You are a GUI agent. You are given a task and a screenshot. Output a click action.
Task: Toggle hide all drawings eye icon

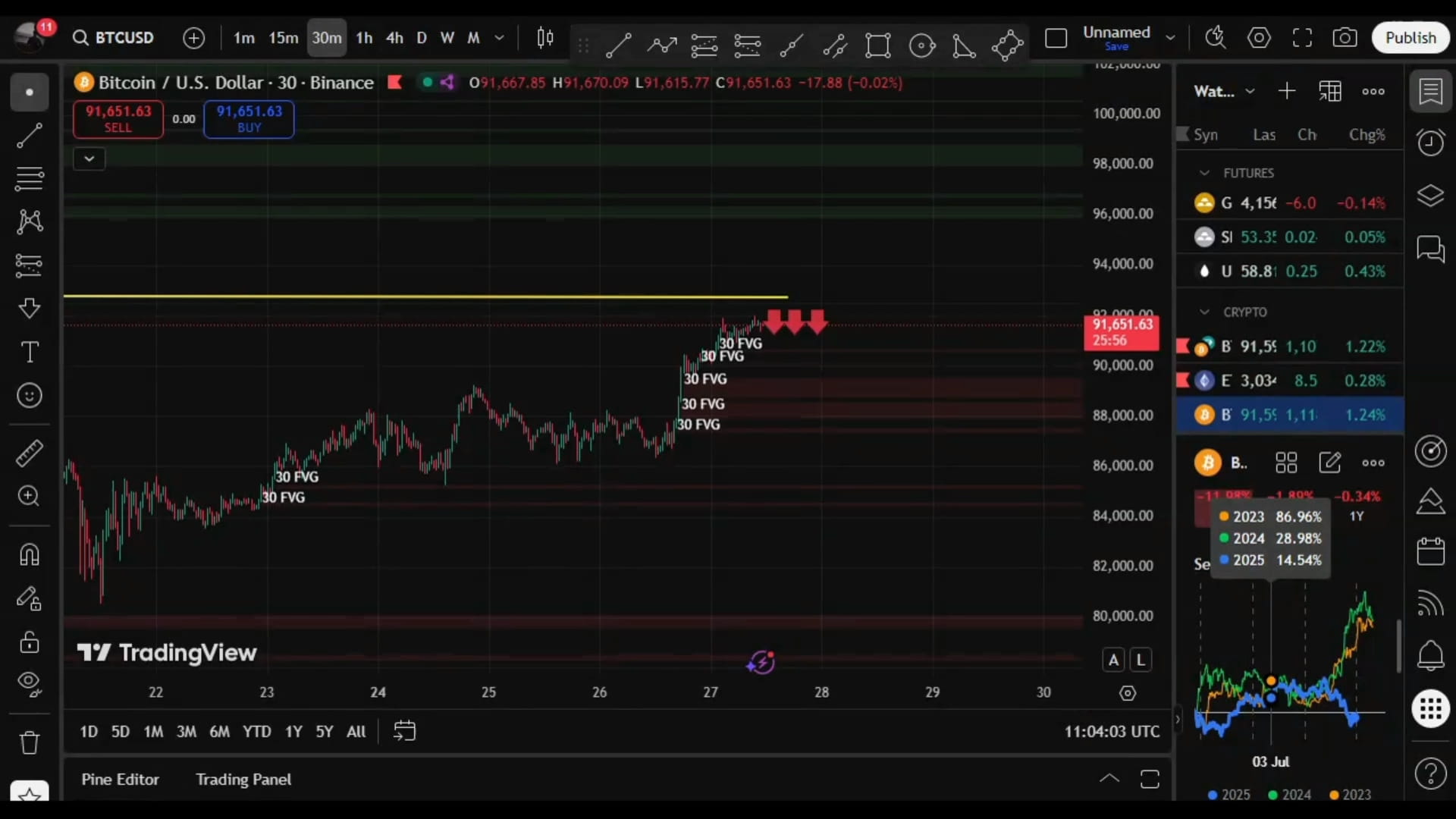pos(30,685)
